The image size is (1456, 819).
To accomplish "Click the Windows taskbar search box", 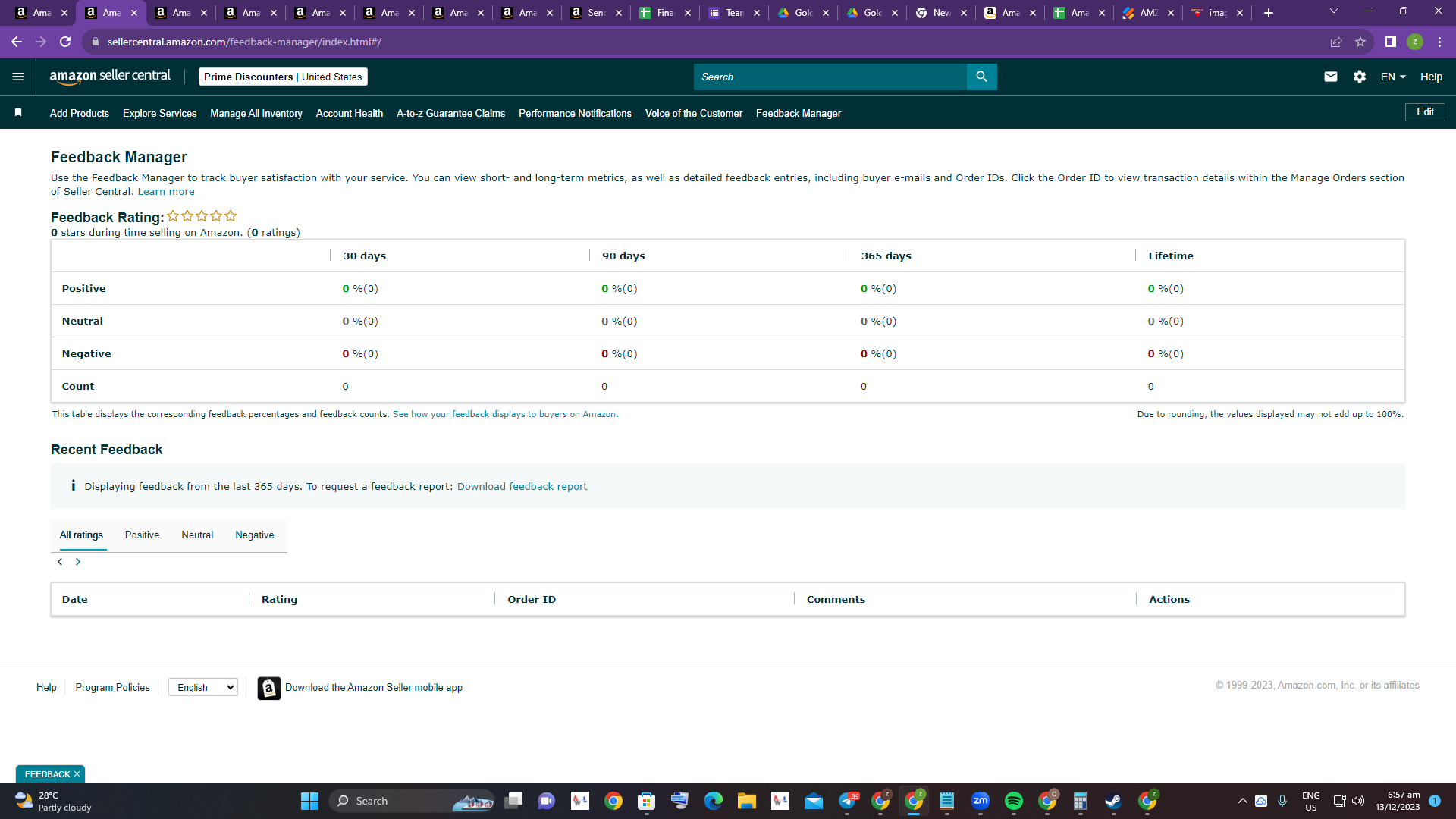I will tap(413, 801).
